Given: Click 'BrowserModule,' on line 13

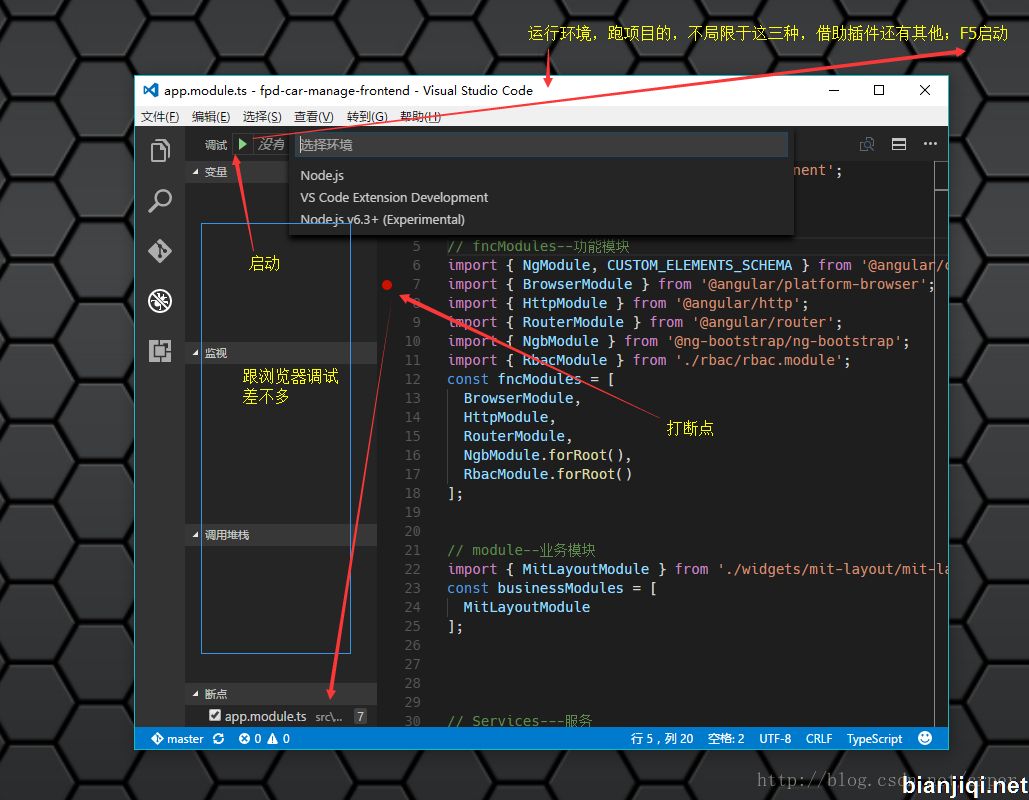Looking at the screenshot, I should point(522,398).
